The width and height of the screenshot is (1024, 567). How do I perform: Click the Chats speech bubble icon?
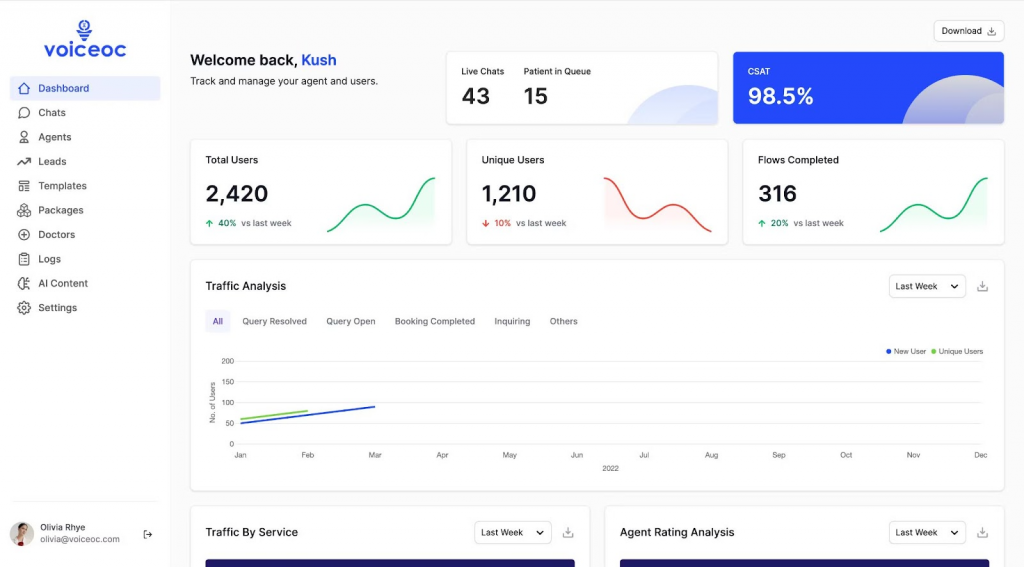pyautogui.click(x=24, y=112)
